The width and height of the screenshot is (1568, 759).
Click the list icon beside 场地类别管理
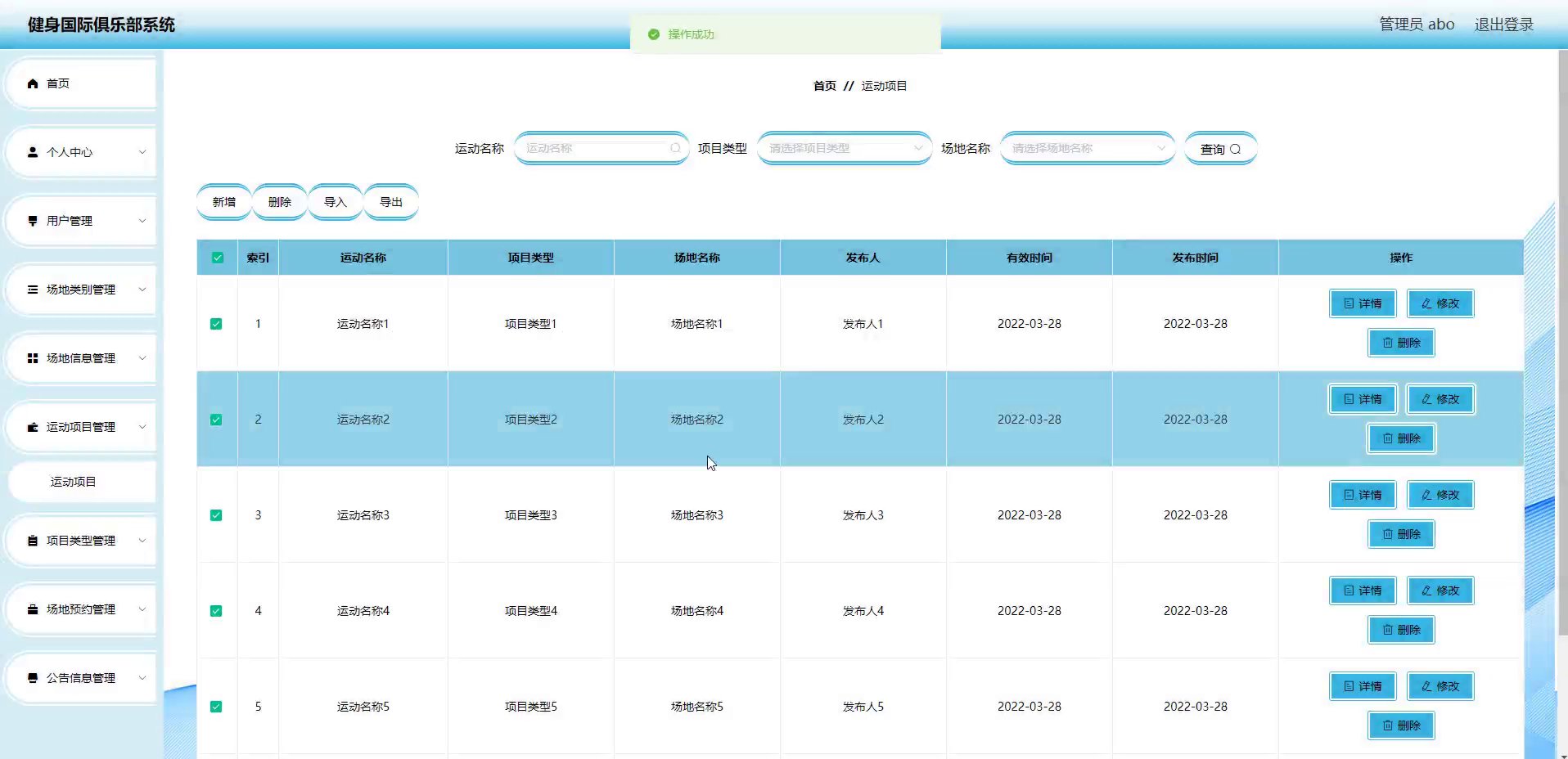tap(33, 290)
